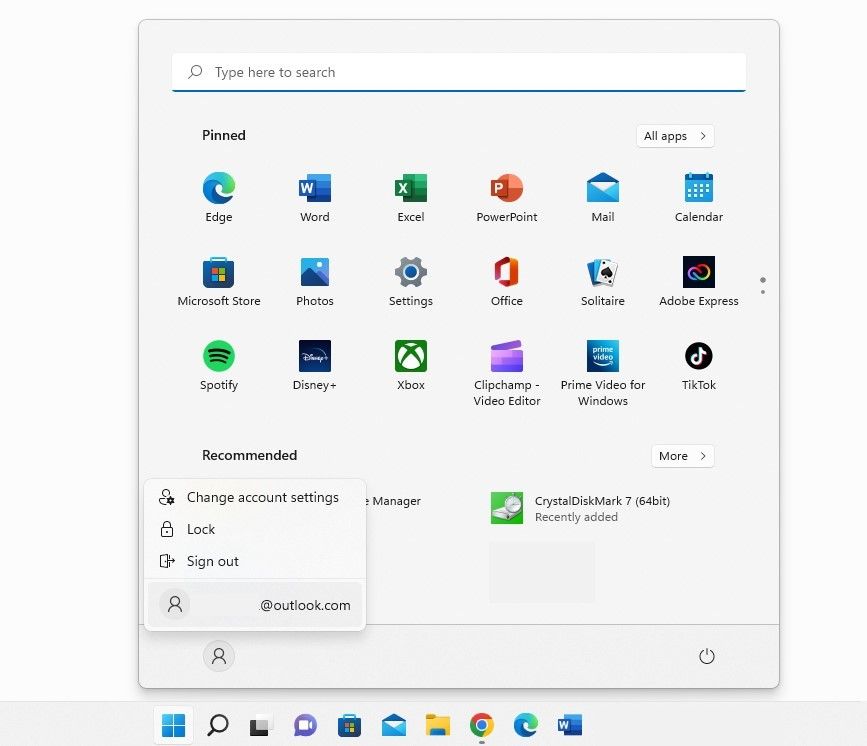Choose Lock from account menu

click(x=255, y=529)
